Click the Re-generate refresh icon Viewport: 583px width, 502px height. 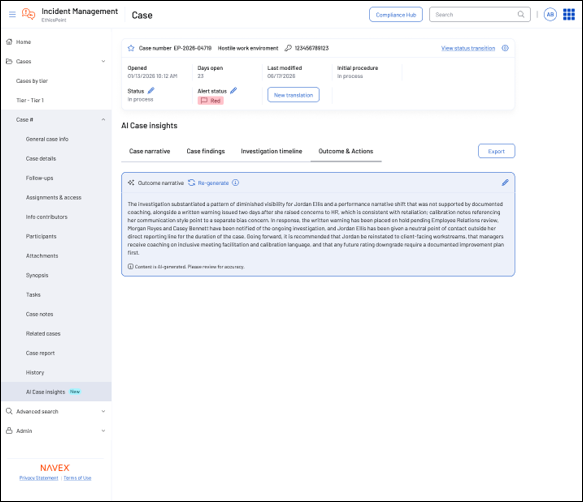[191, 183]
